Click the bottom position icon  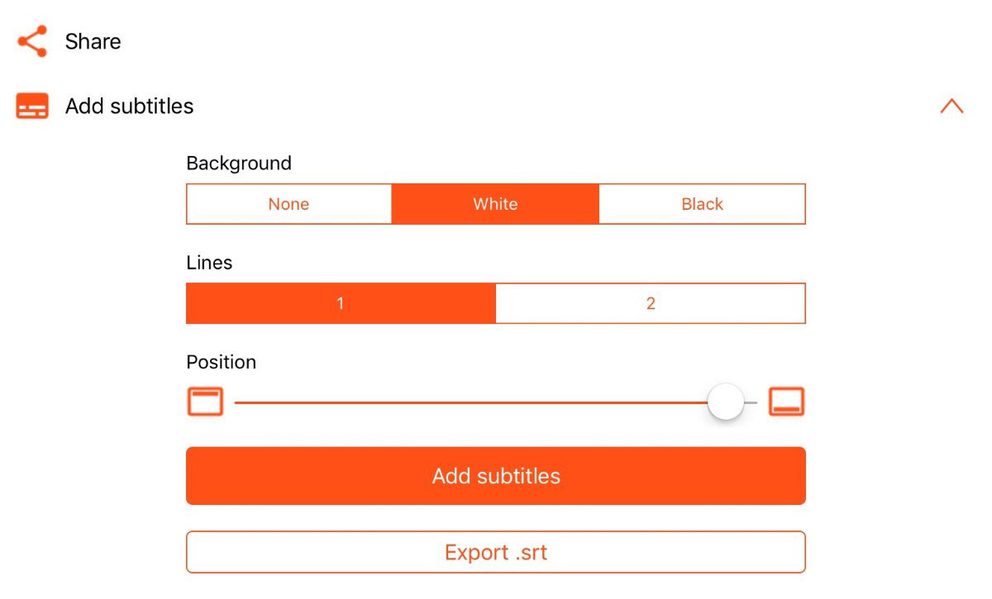tap(786, 402)
